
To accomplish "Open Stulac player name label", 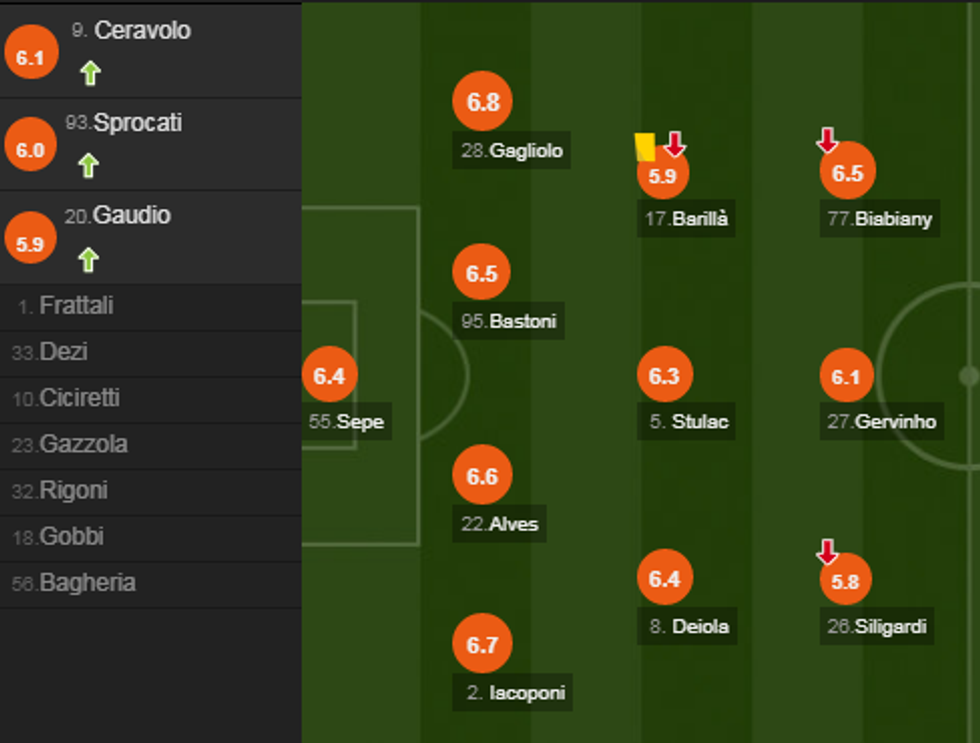I will coord(689,421).
